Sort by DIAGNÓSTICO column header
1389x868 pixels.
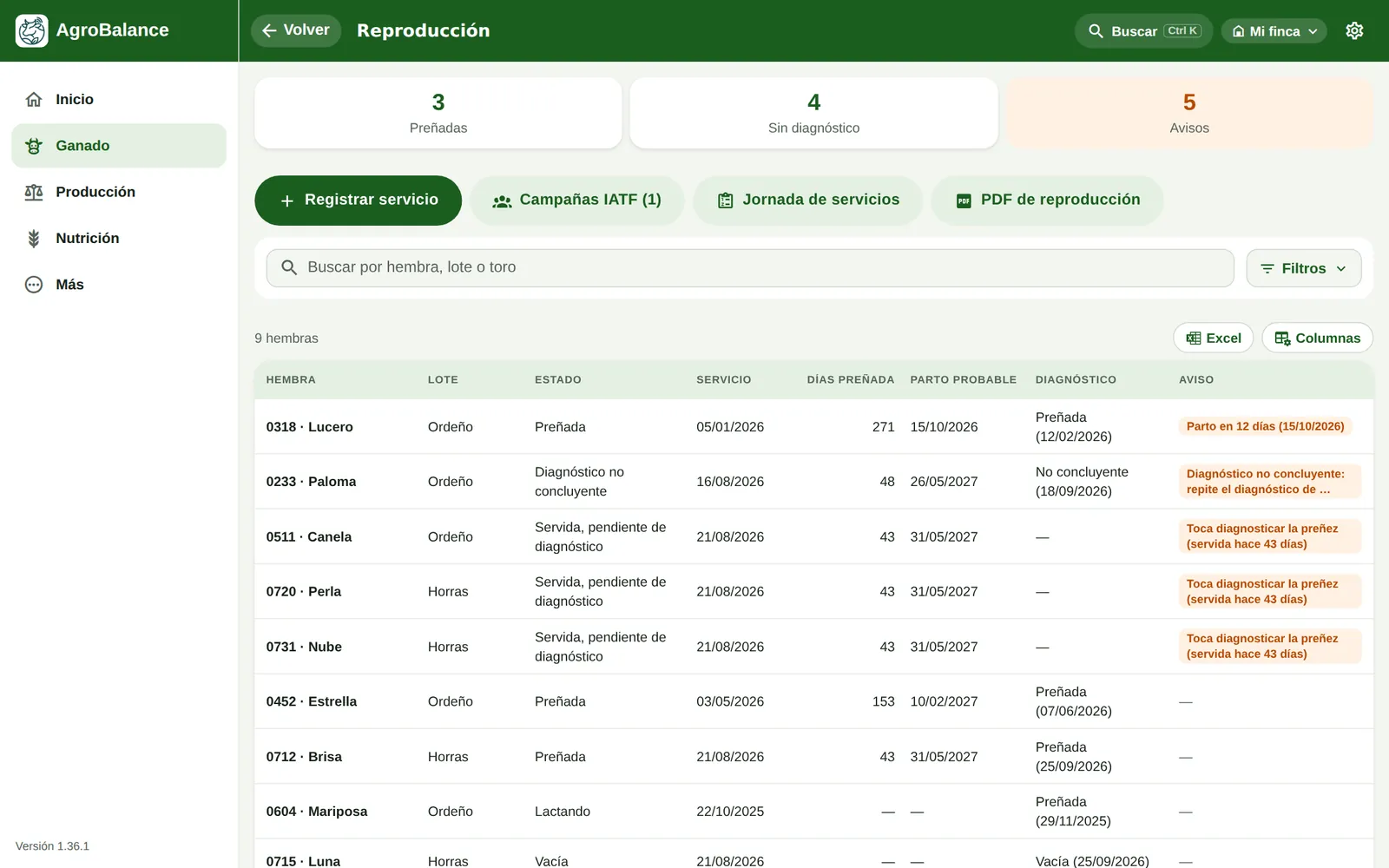[1076, 380]
